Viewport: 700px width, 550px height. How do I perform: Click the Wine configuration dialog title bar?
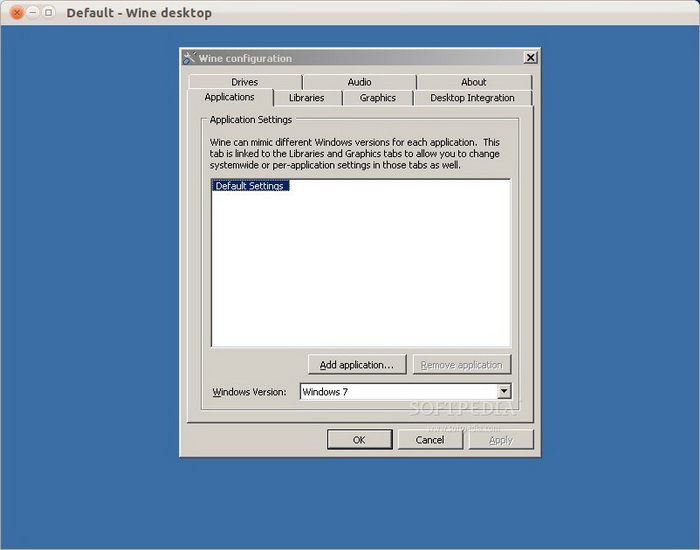350,58
